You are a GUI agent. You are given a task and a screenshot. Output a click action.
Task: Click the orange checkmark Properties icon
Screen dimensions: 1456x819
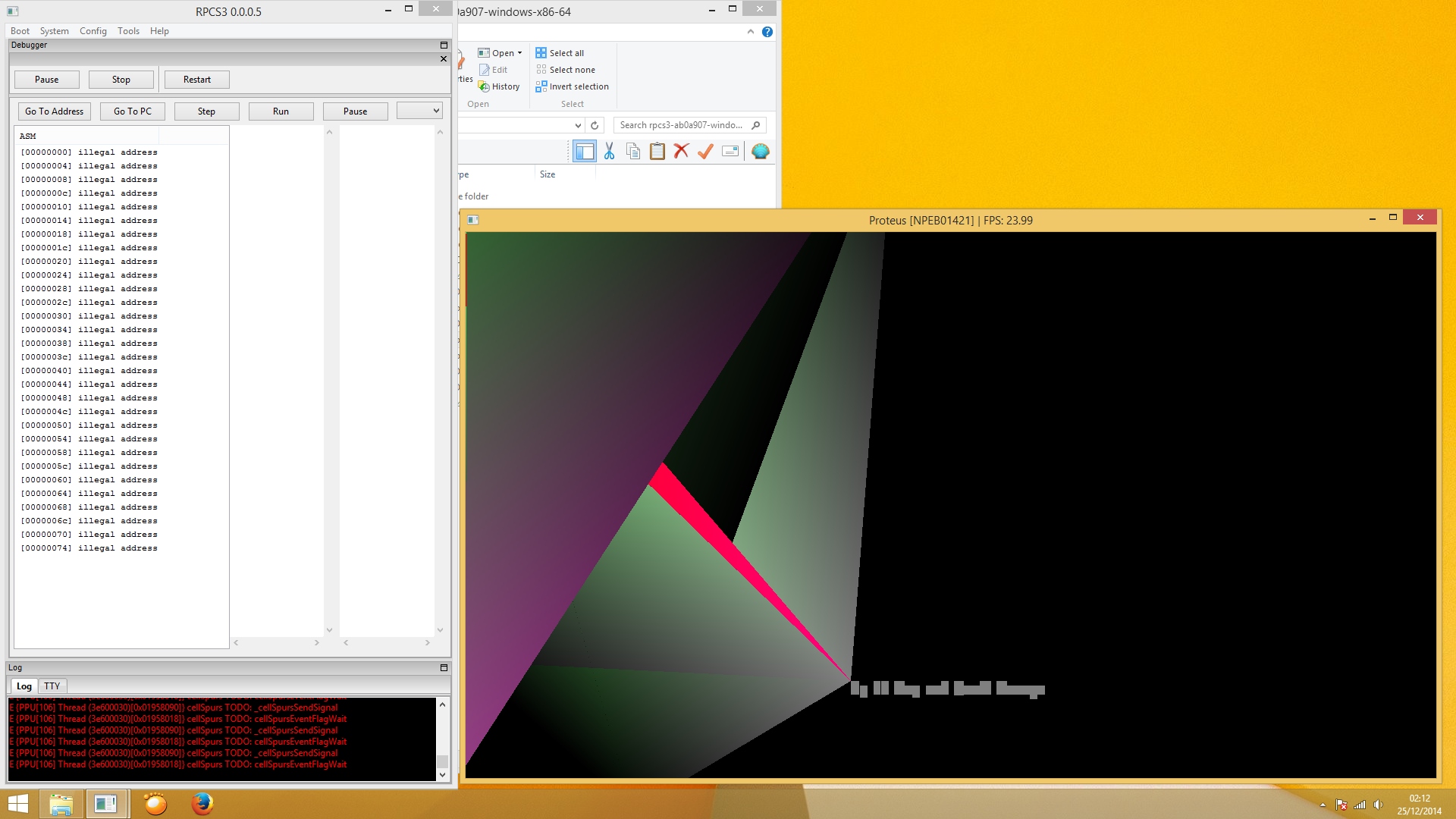click(705, 152)
